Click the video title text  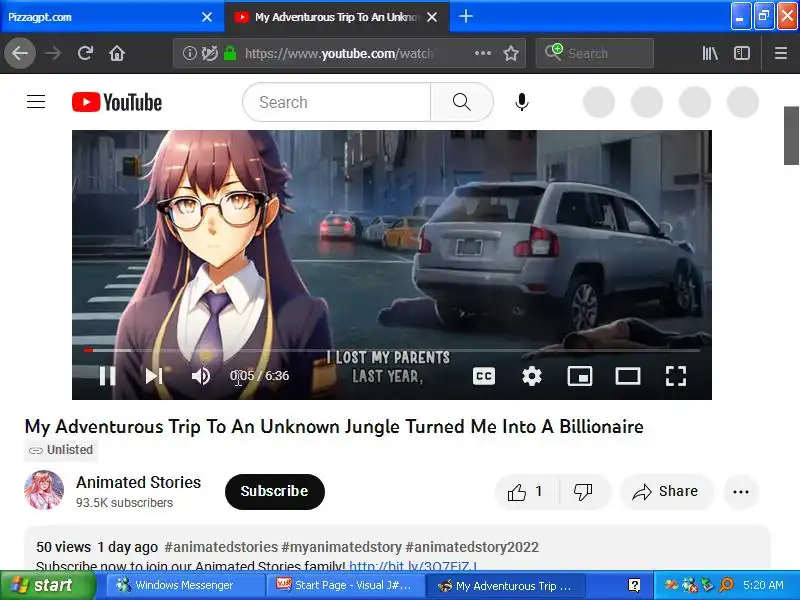[x=334, y=427]
